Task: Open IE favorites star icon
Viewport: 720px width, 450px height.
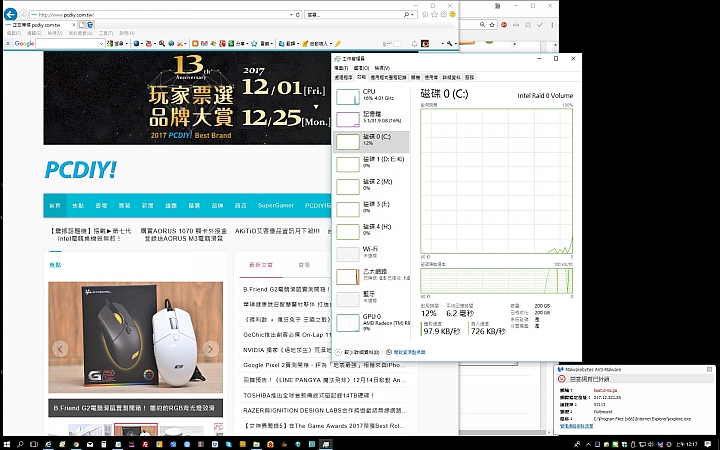Action: coord(434,15)
